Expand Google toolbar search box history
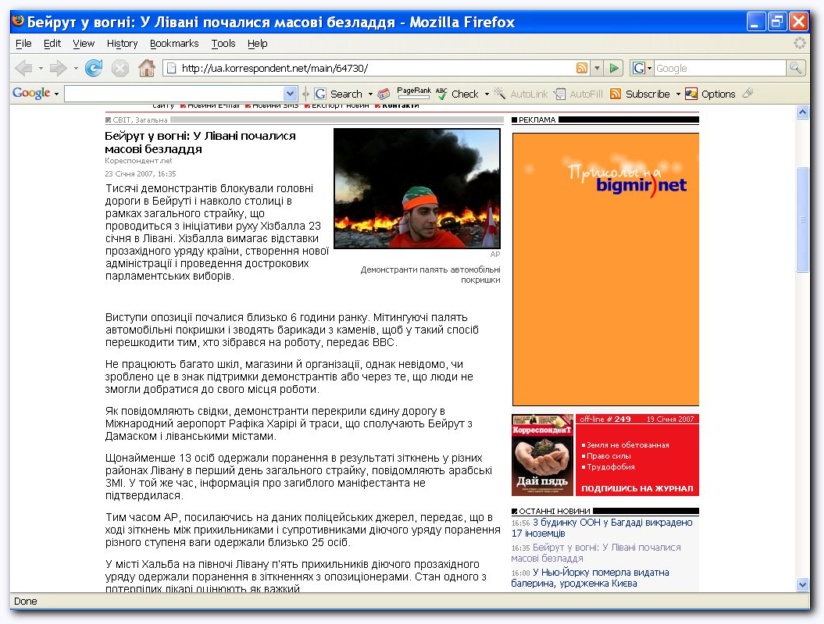 tap(290, 94)
